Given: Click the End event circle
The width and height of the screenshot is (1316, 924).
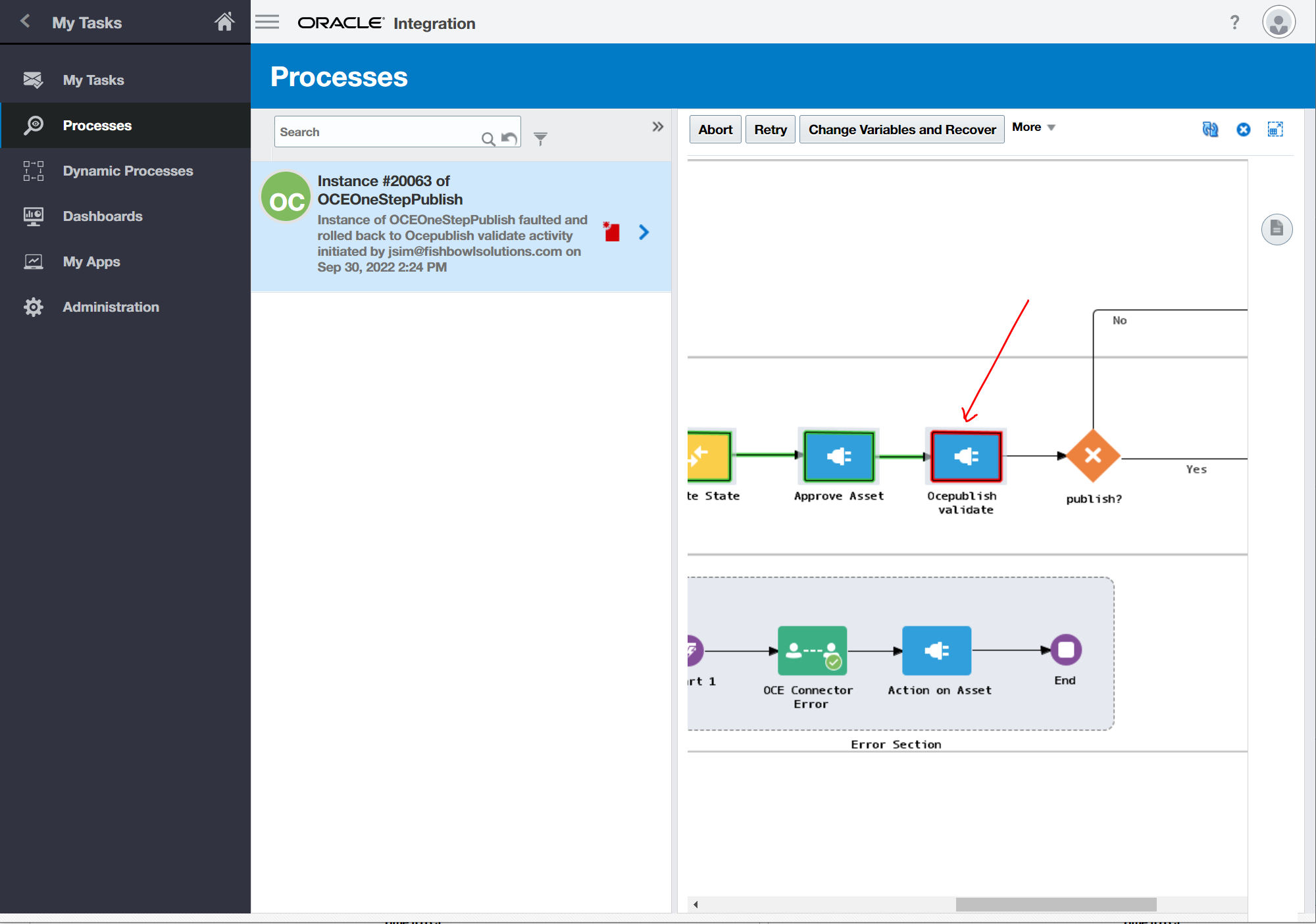Looking at the screenshot, I should (x=1066, y=650).
